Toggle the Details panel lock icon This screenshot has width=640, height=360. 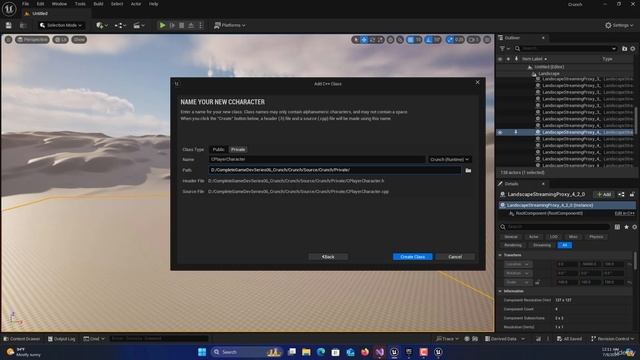(x=632, y=194)
